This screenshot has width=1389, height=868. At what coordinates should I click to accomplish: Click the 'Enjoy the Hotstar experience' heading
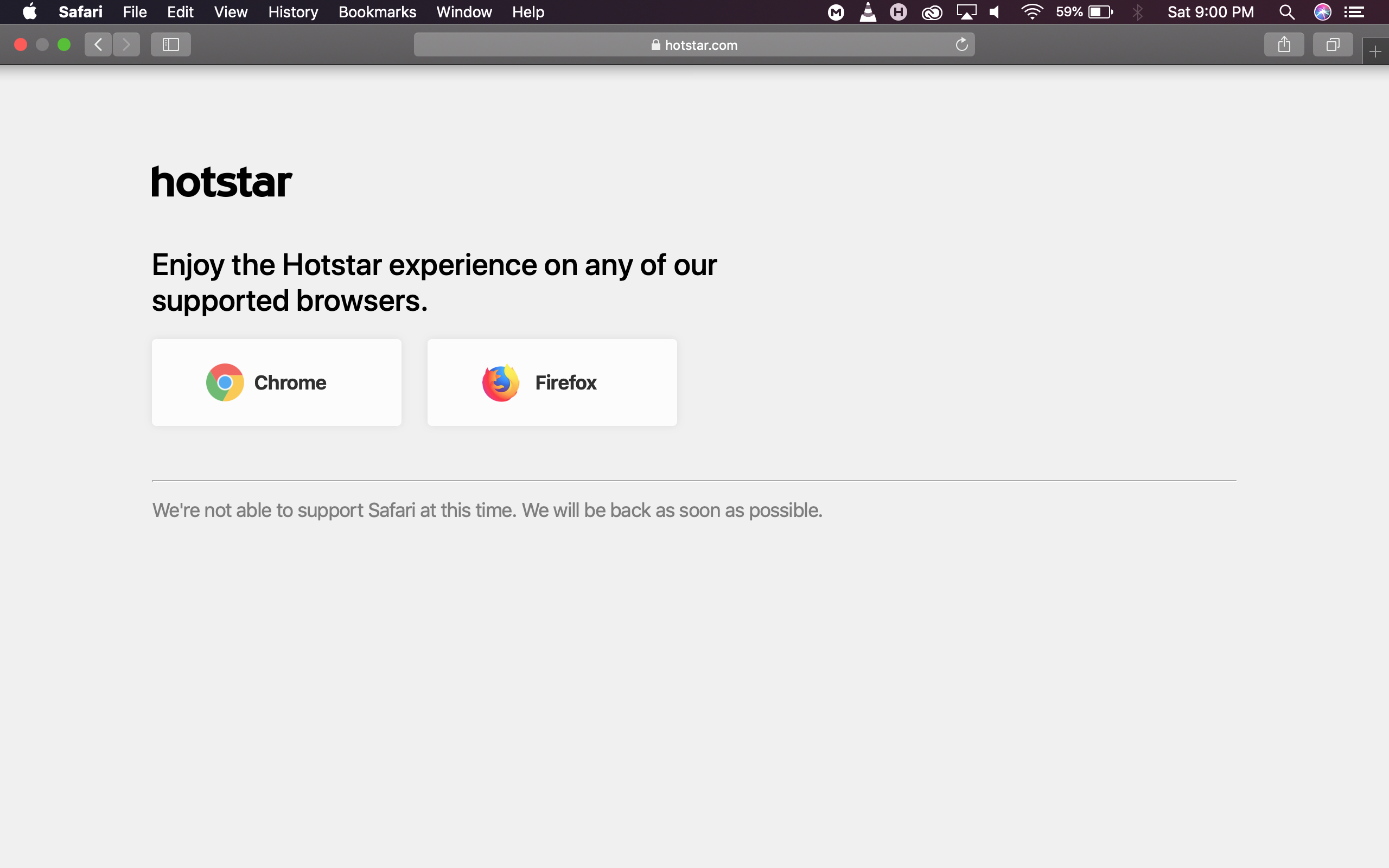click(435, 283)
